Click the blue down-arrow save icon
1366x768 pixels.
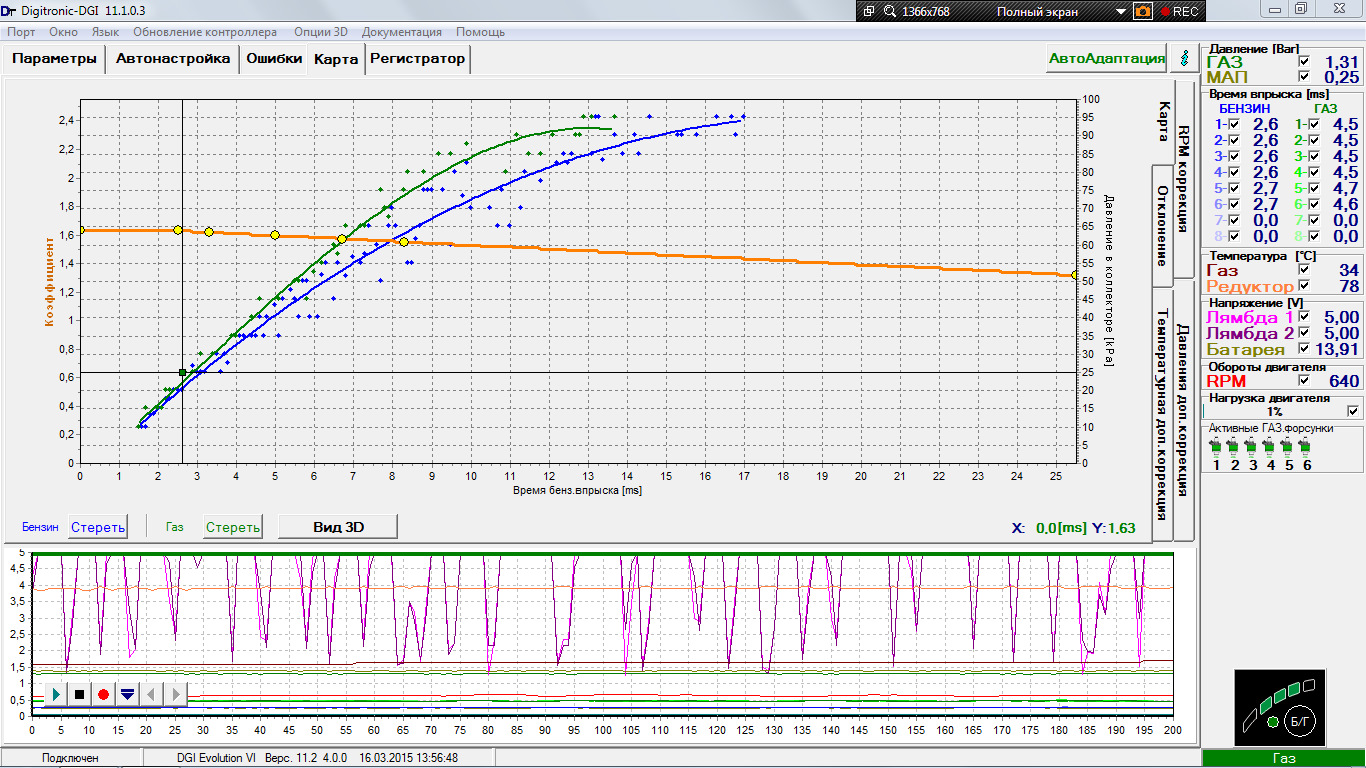coord(127,693)
